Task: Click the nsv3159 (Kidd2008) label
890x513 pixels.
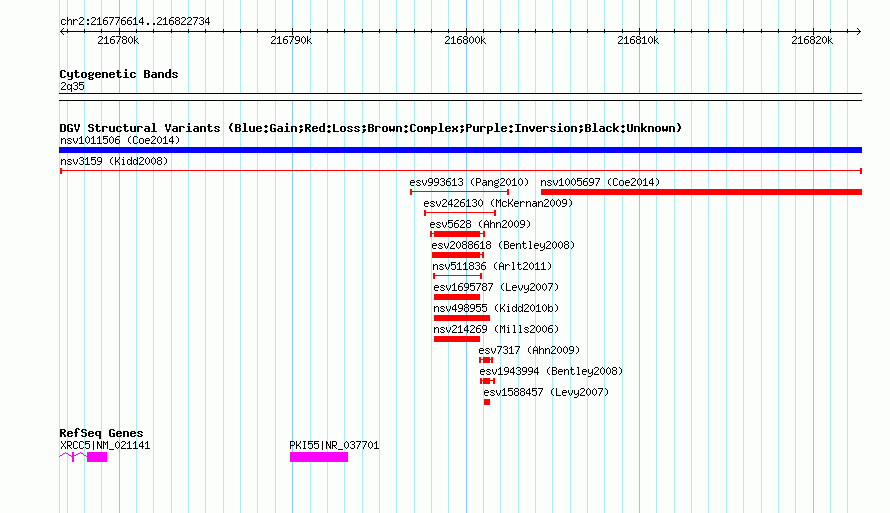Action: coord(114,161)
